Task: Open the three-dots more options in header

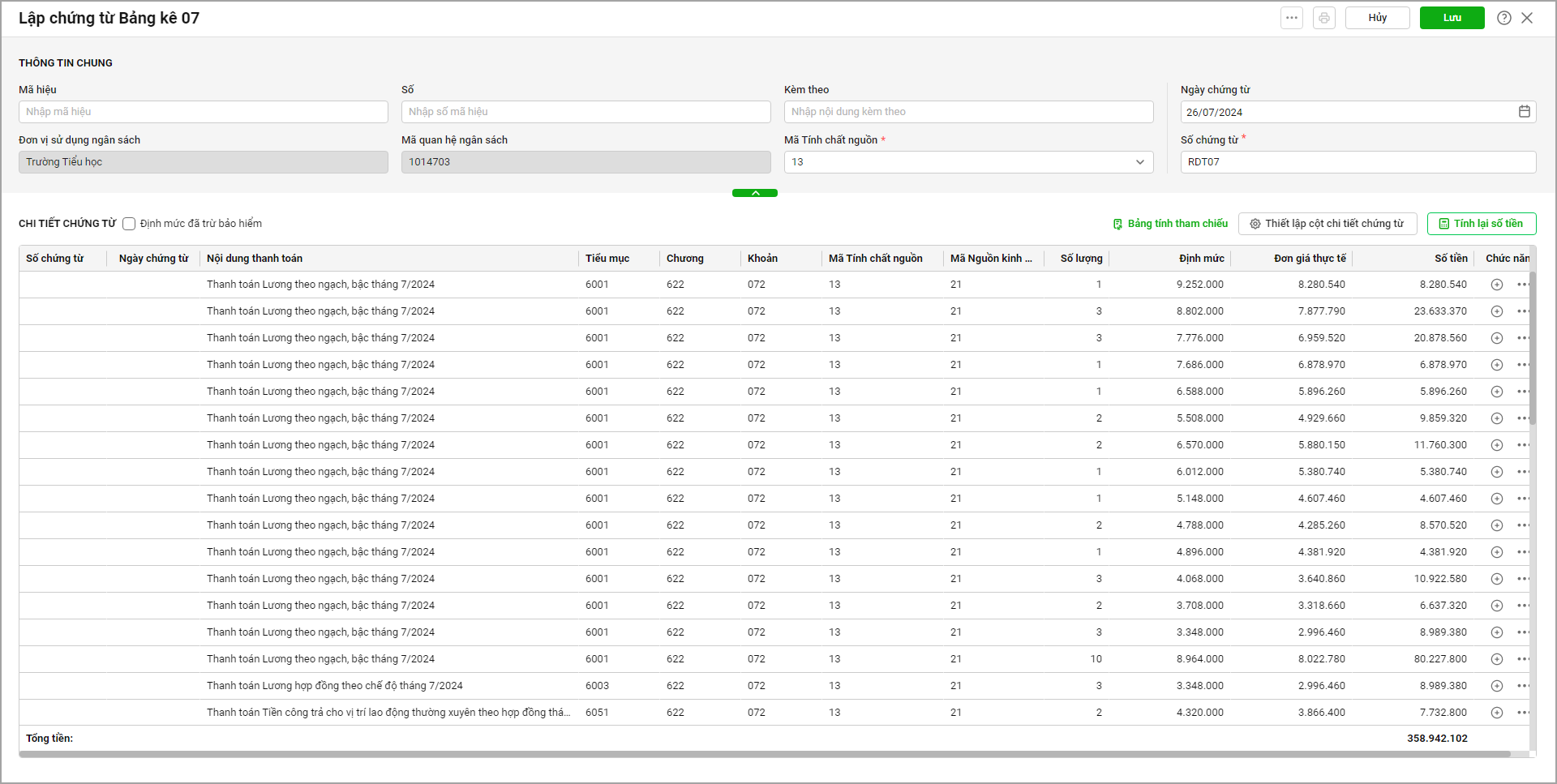Action: pyautogui.click(x=1292, y=18)
